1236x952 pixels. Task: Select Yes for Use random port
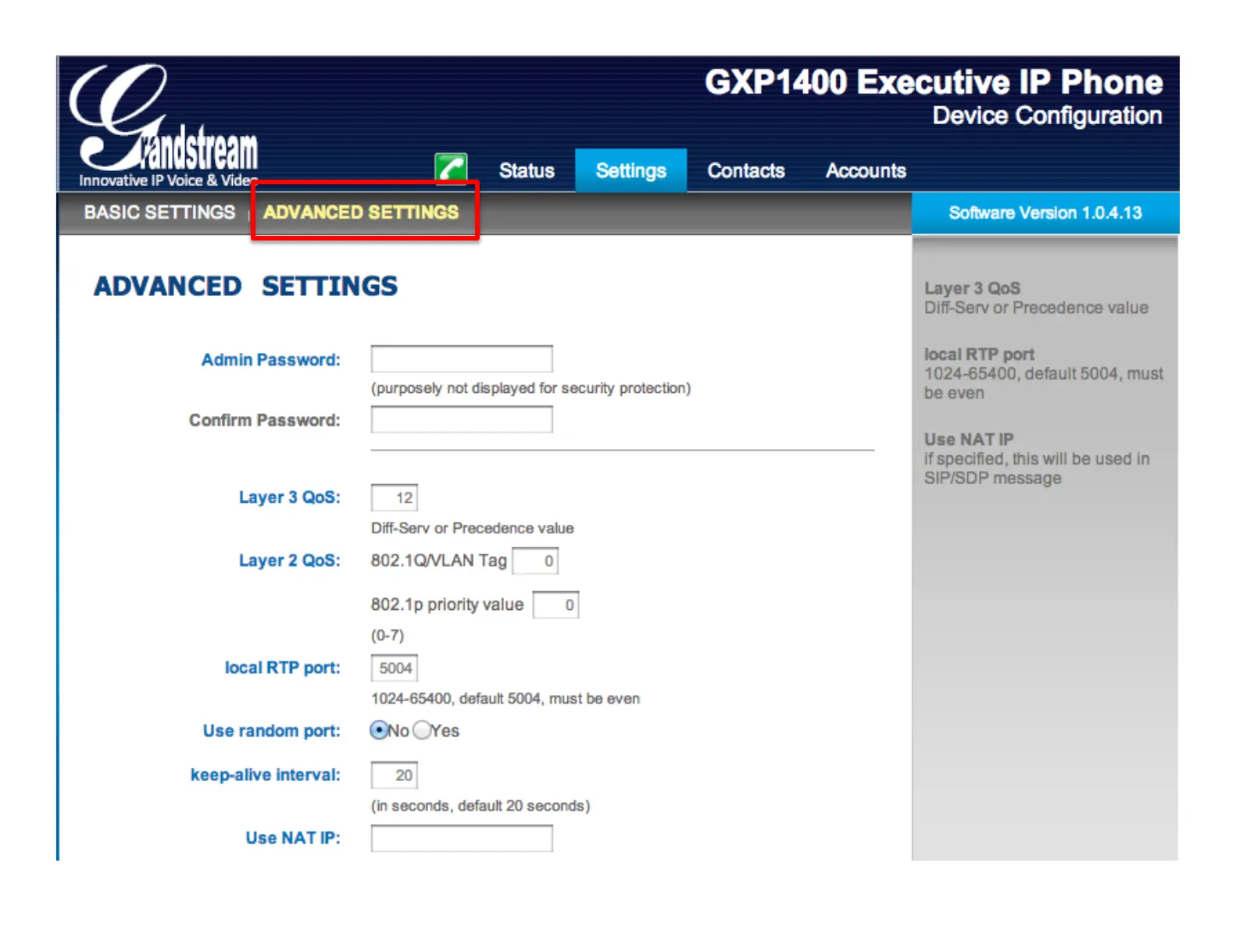[x=422, y=730]
